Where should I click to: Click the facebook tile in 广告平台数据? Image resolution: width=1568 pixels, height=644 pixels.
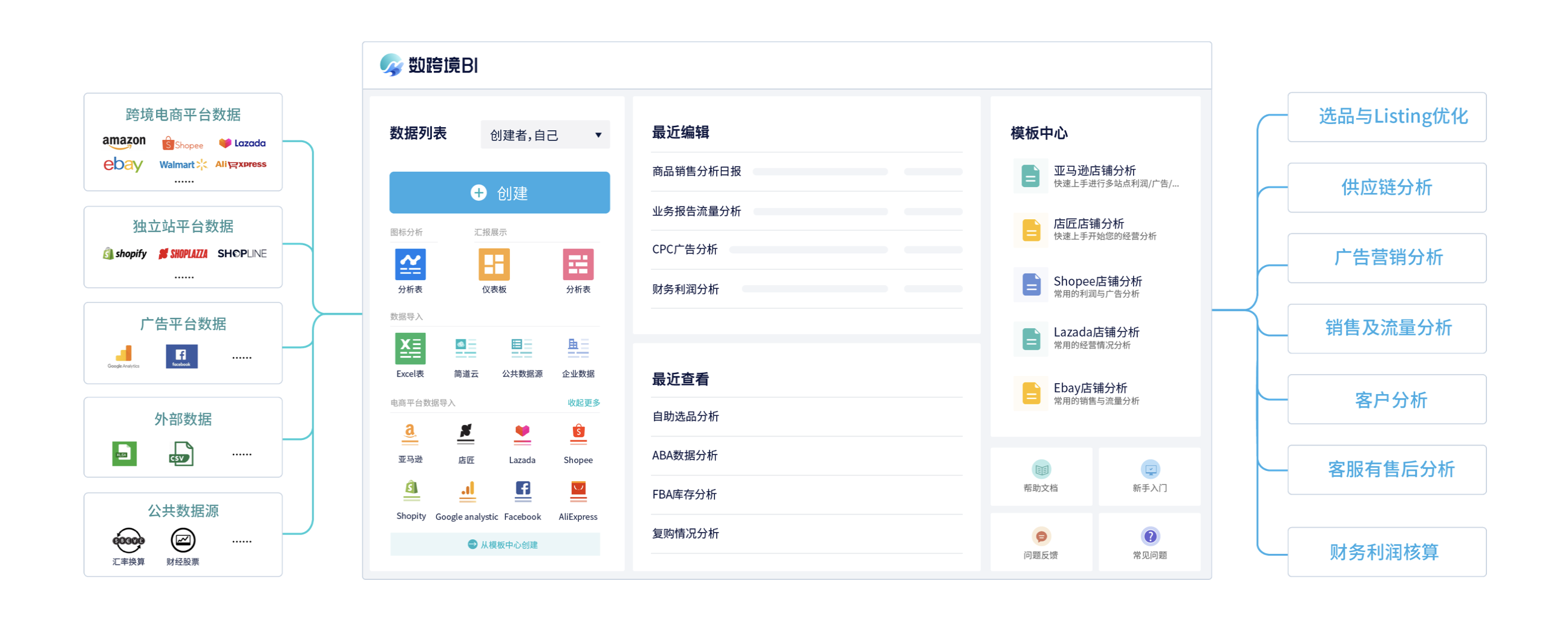(181, 356)
